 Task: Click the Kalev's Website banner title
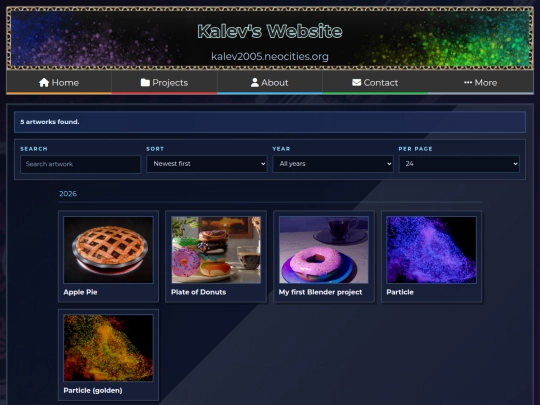click(270, 31)
